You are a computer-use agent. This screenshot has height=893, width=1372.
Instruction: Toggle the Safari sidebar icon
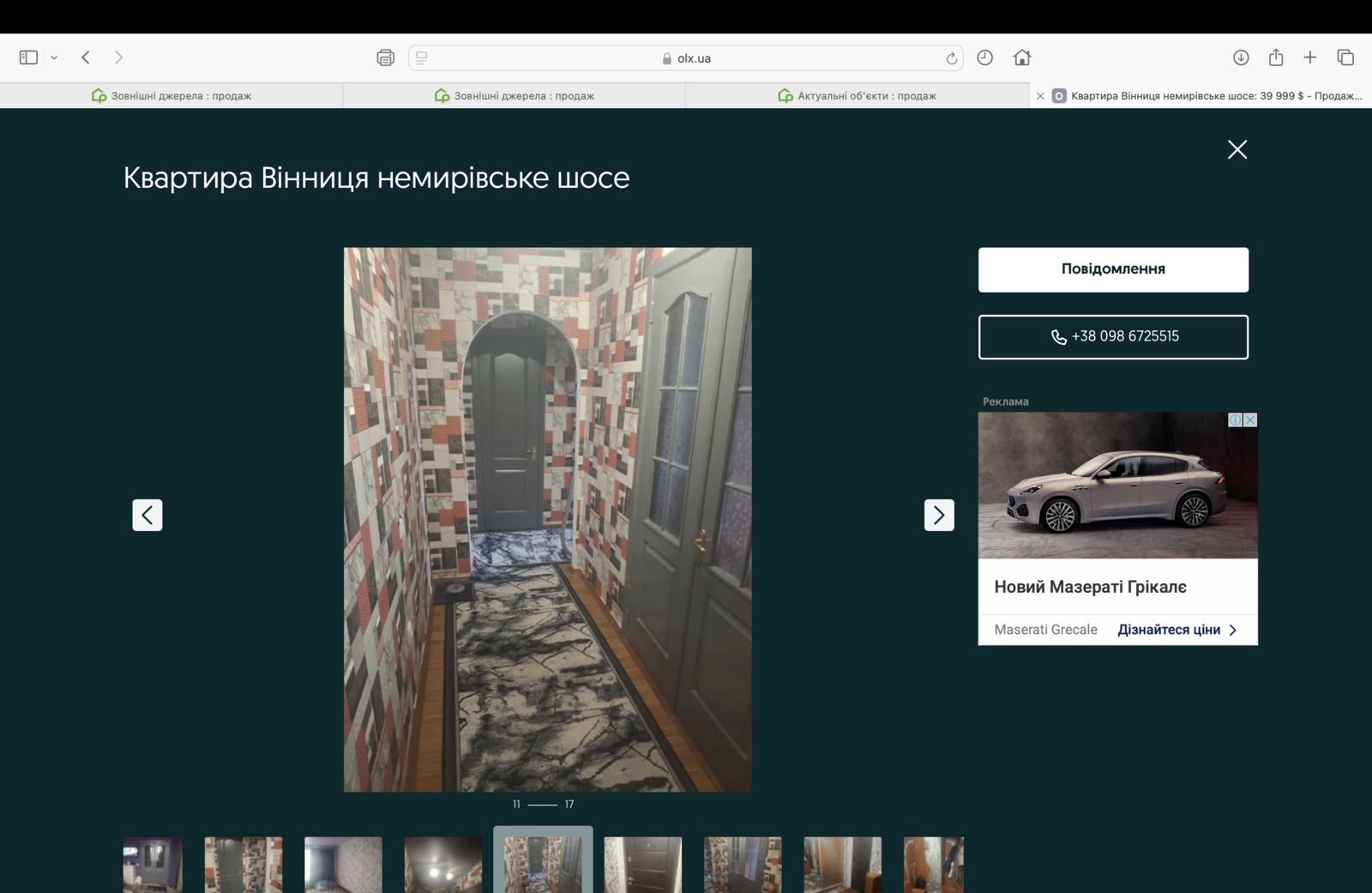(28, 57)
